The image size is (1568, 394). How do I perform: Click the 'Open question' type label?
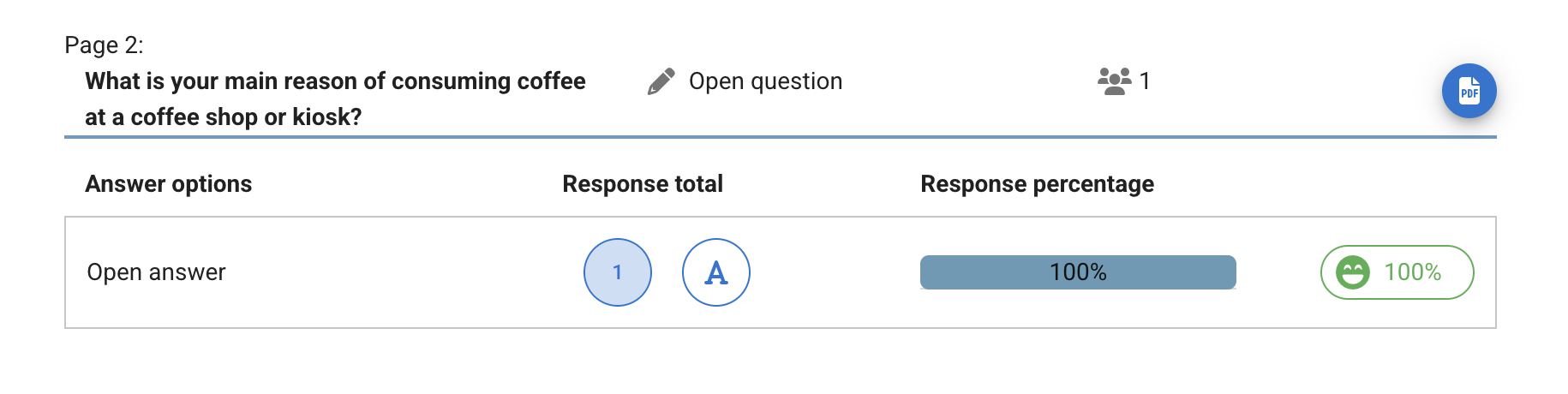point(765,81)
